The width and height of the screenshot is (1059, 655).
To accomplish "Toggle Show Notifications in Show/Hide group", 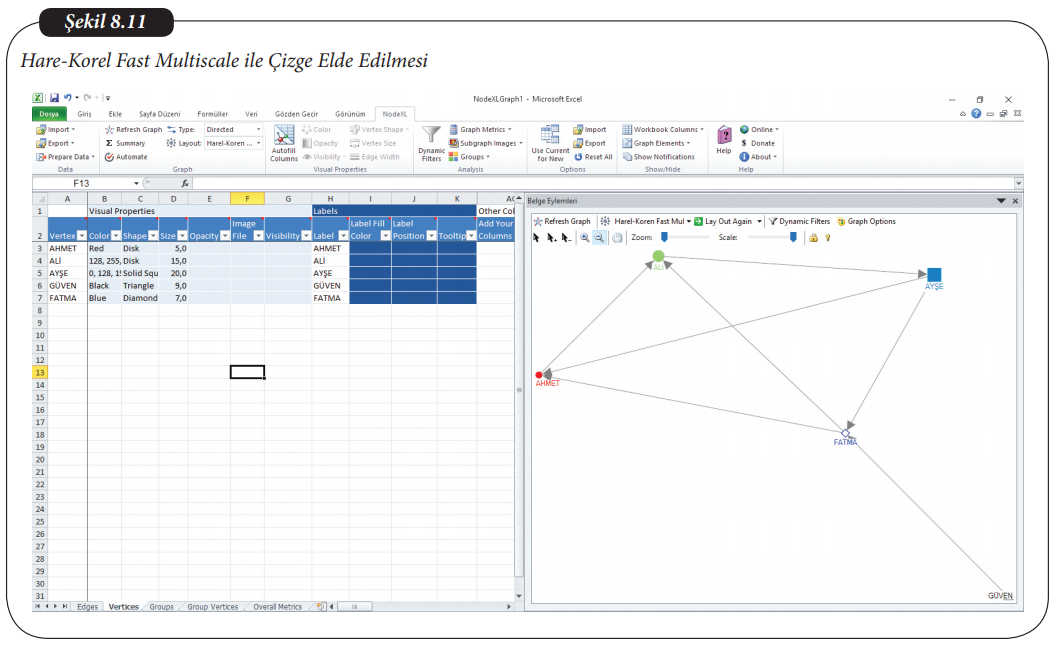I will coord(658,157).
